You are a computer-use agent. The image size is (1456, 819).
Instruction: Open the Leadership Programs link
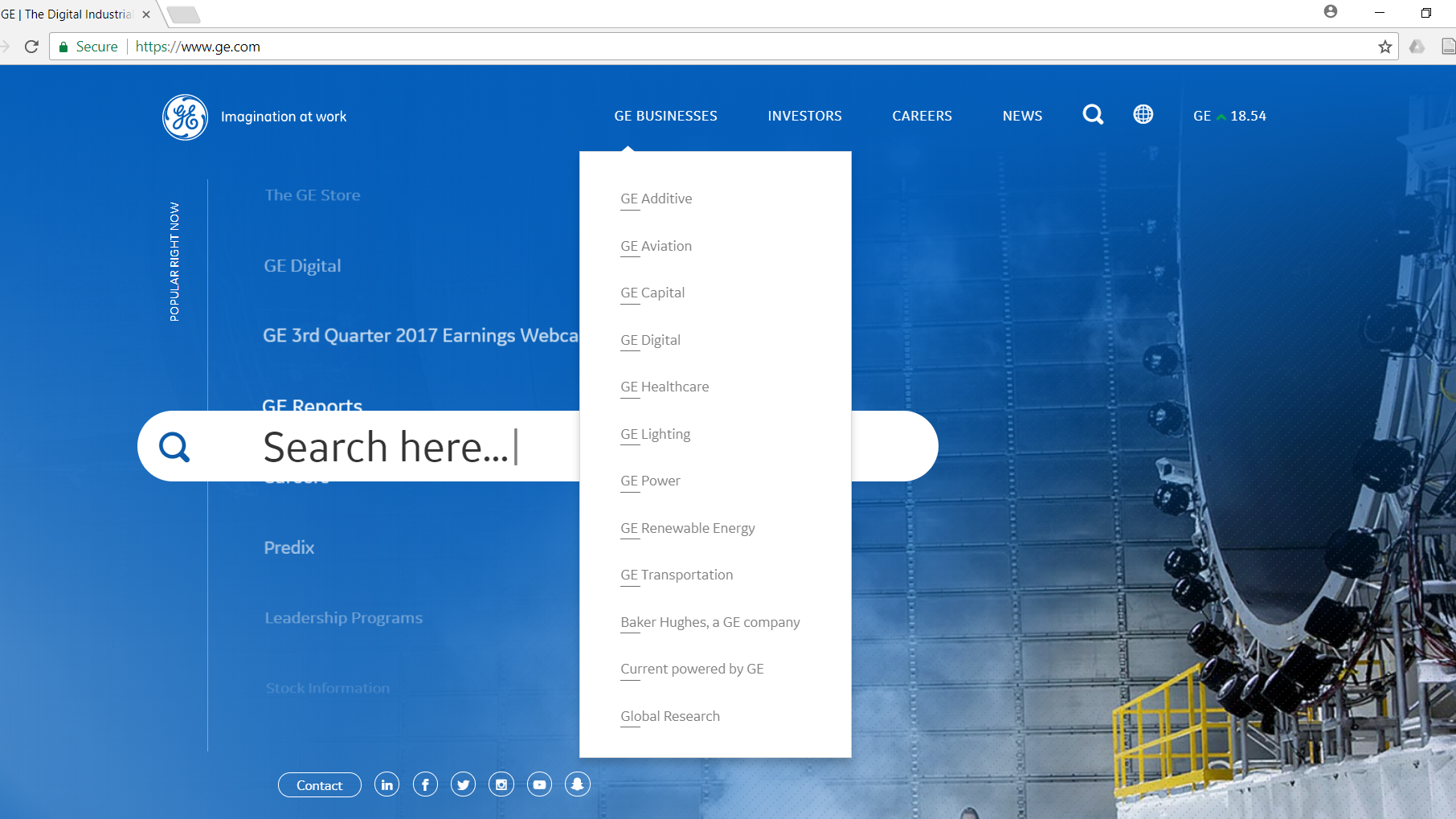pos(344,618)
